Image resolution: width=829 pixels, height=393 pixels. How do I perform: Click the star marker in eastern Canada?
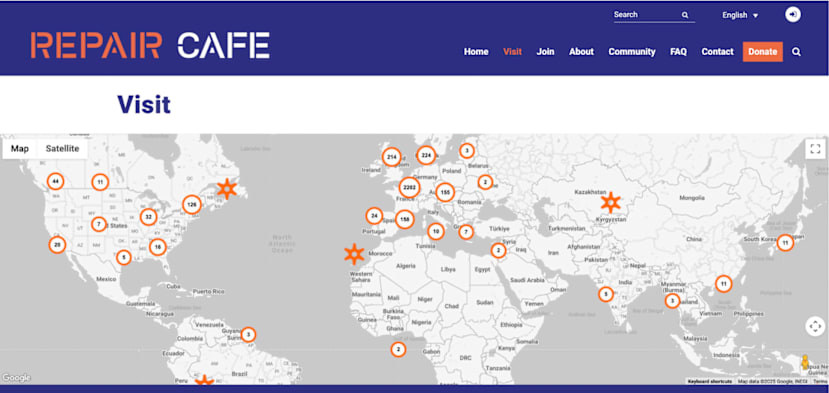227,189
